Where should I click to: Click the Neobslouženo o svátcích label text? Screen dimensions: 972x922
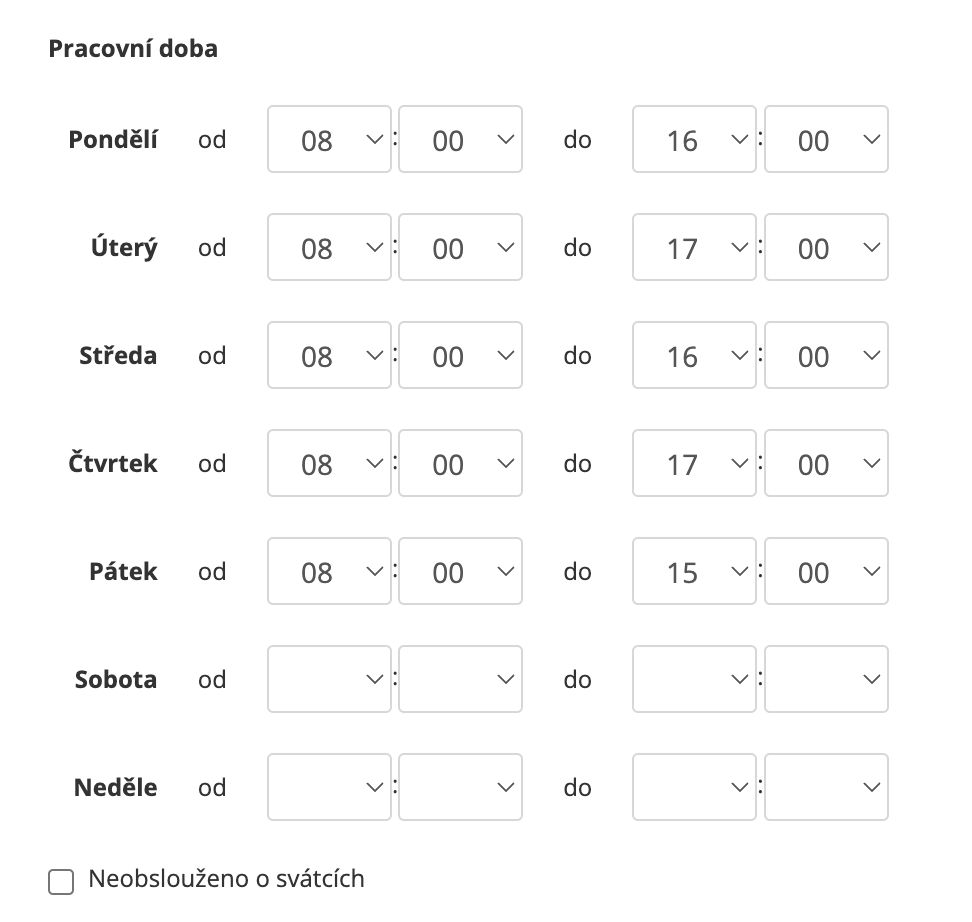[x=227, y=880]
